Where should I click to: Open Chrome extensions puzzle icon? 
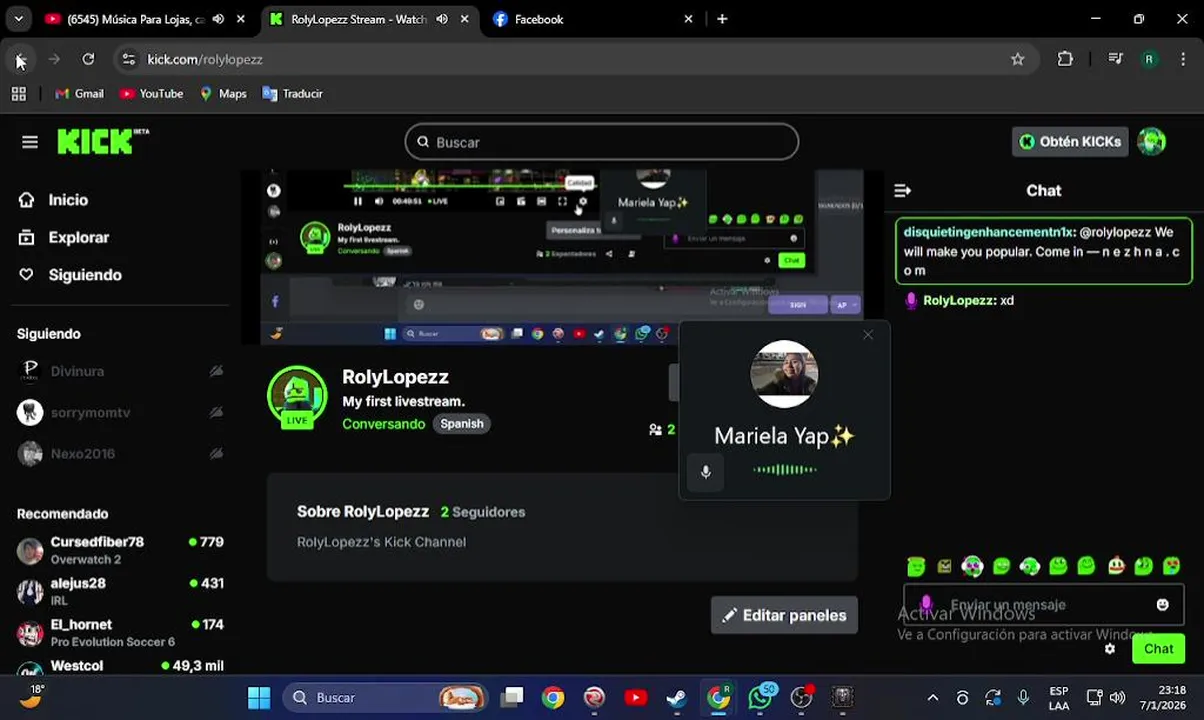1065,59
